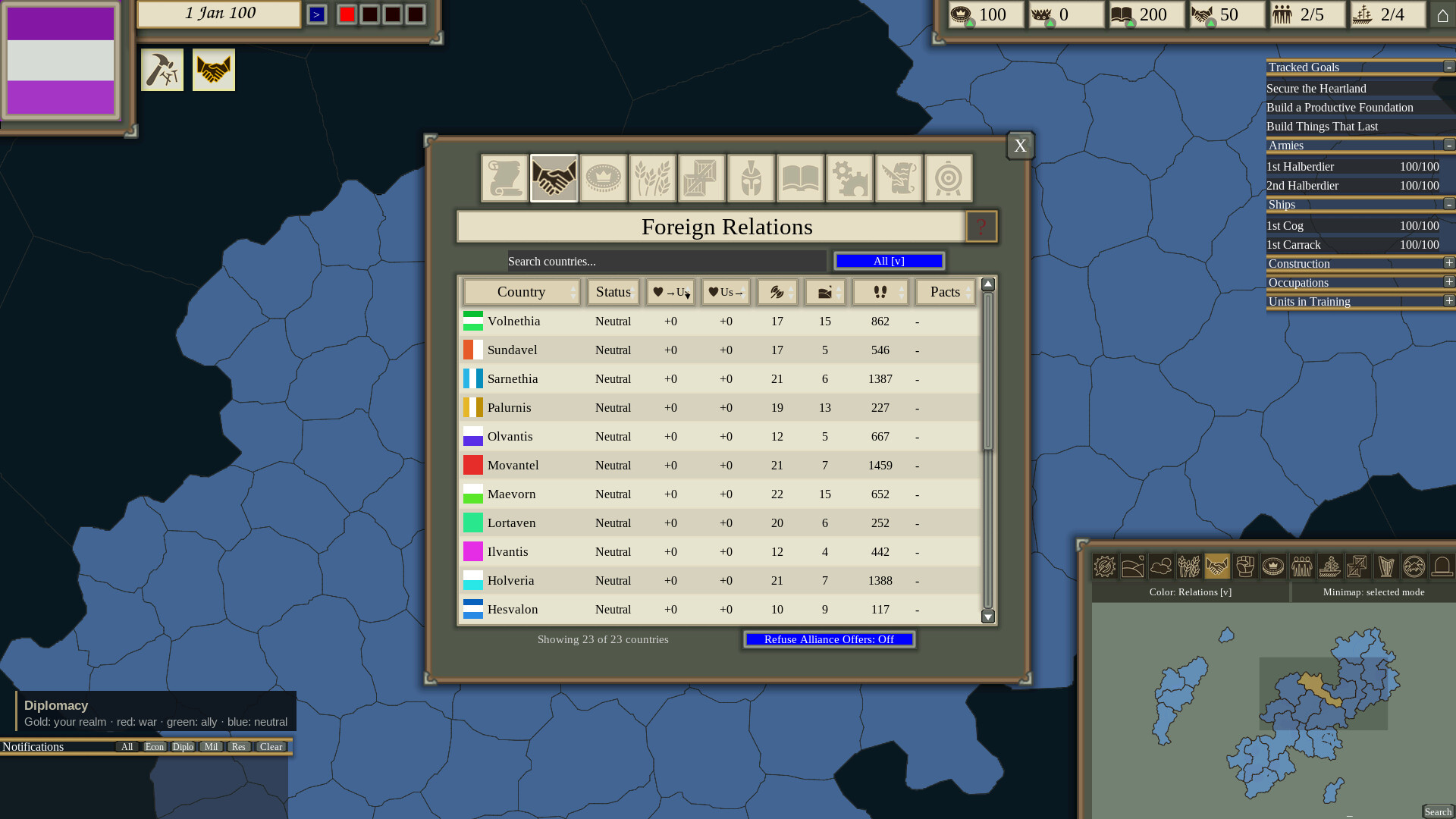Image resolution: width=1456 pixels, height=819 pixels.
Task: Click the Minimap: selected mode button
Action: [1374, 592]
